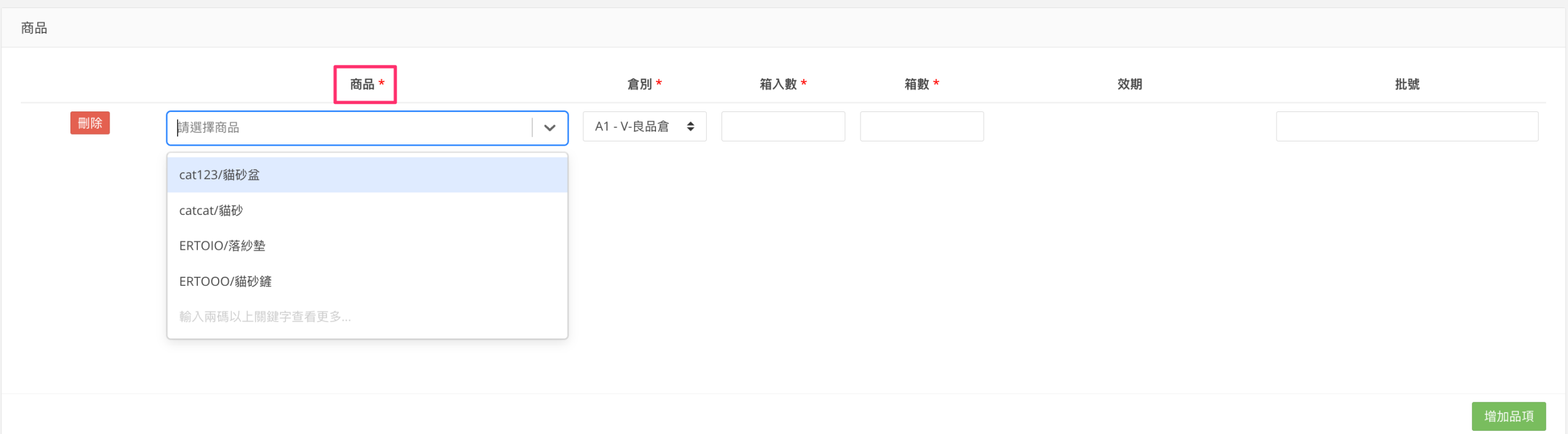The height and width of the screenshot is (434, 1568).
Task: Focus the 箱入數 input field
Action: pos(782,127)
